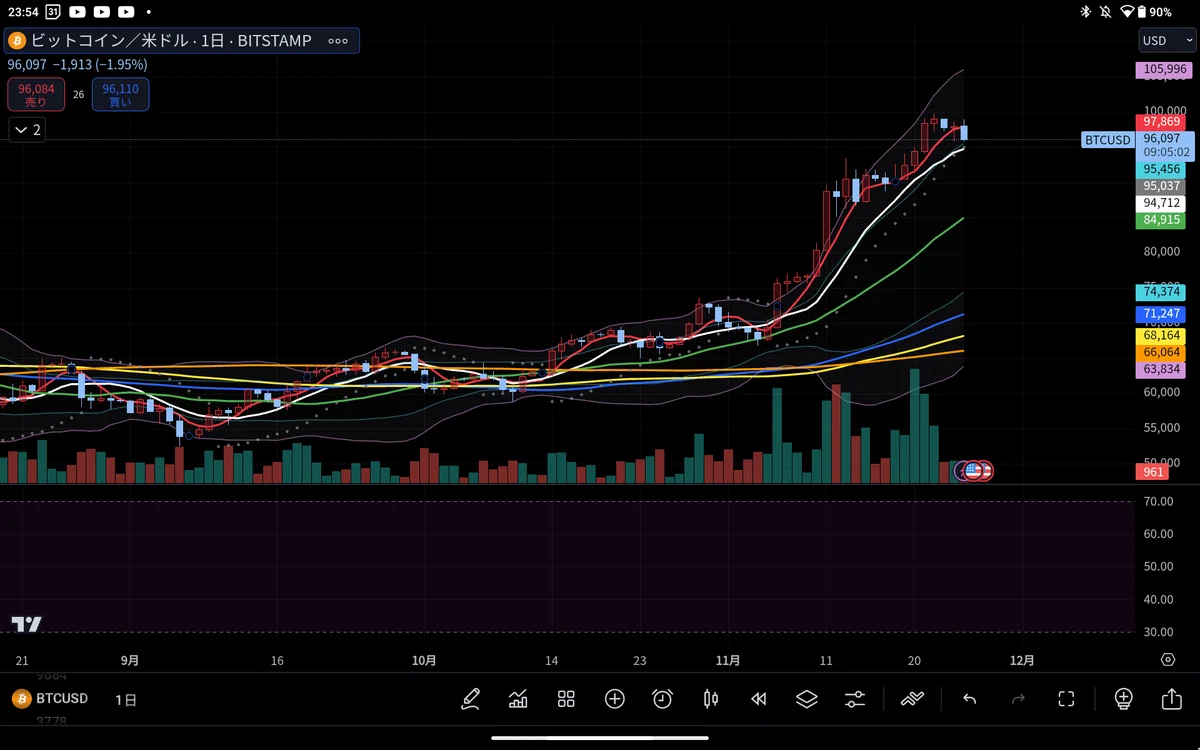Image resolution: width=1200 pixels, height=750 pixels.
Task: Redo the action with forward arrow
Action: [x=1018, y=699]
